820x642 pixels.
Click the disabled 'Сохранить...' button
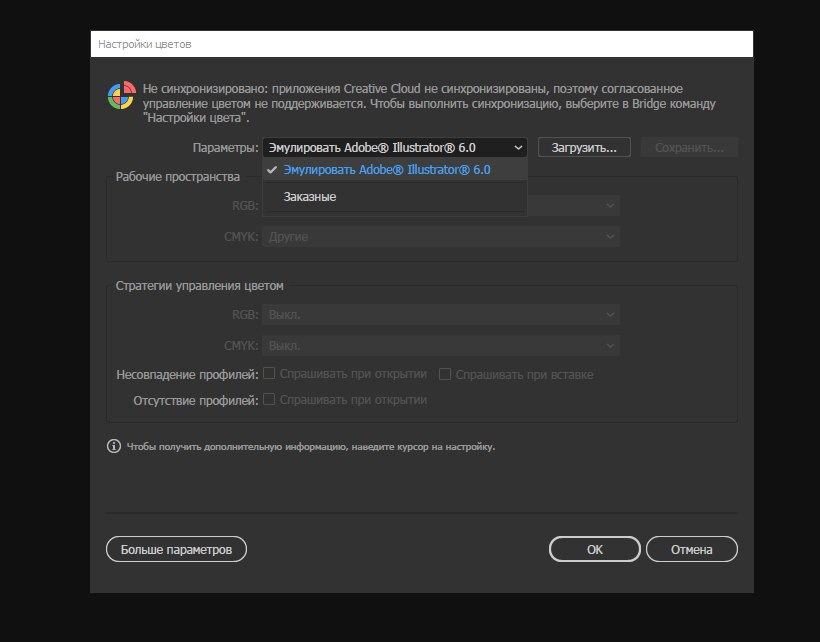[x=689, y=147]
